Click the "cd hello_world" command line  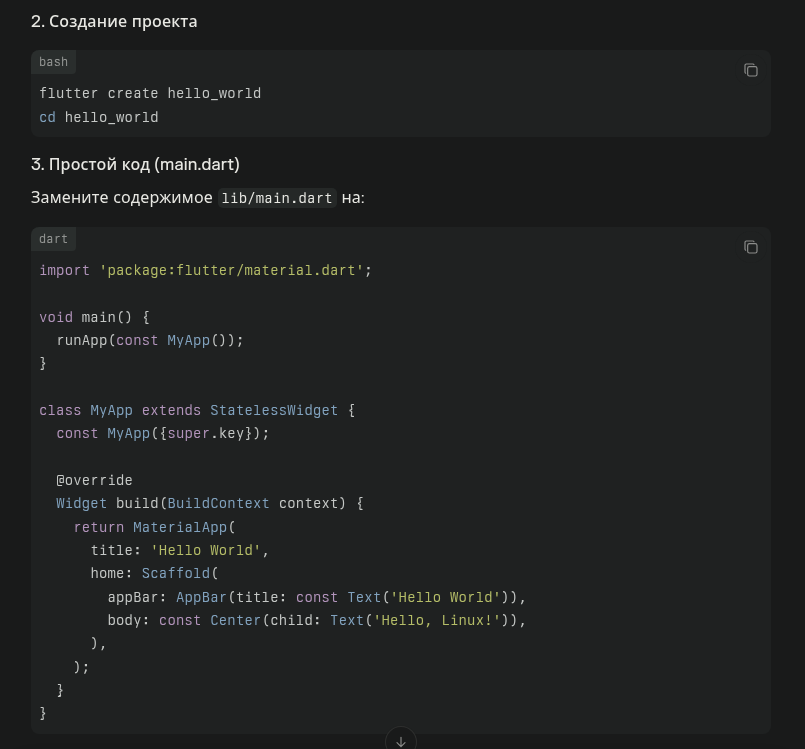pyautogui.click(x=99, y=117)
